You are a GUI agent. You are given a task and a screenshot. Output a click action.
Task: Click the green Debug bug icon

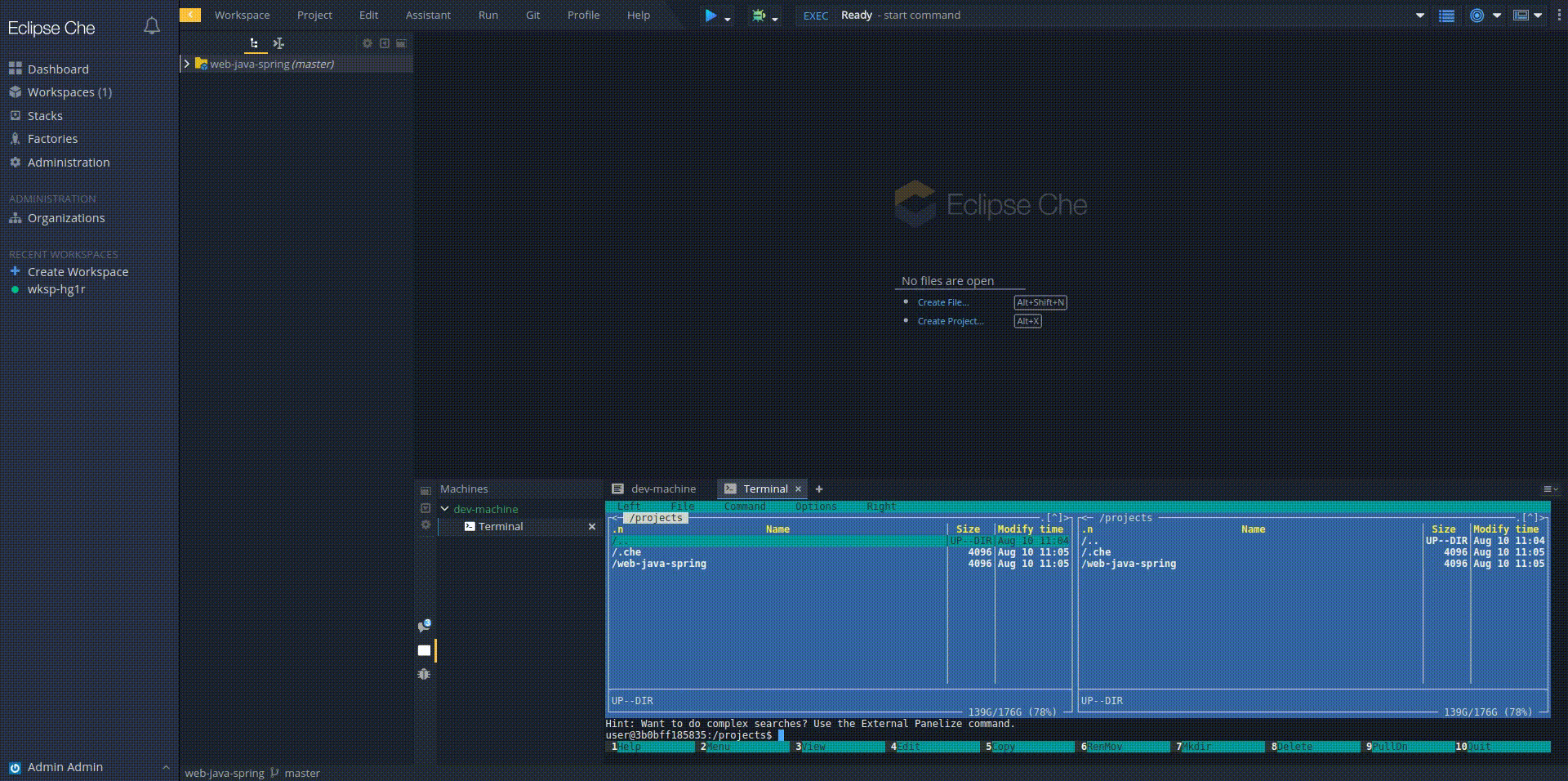759,15
